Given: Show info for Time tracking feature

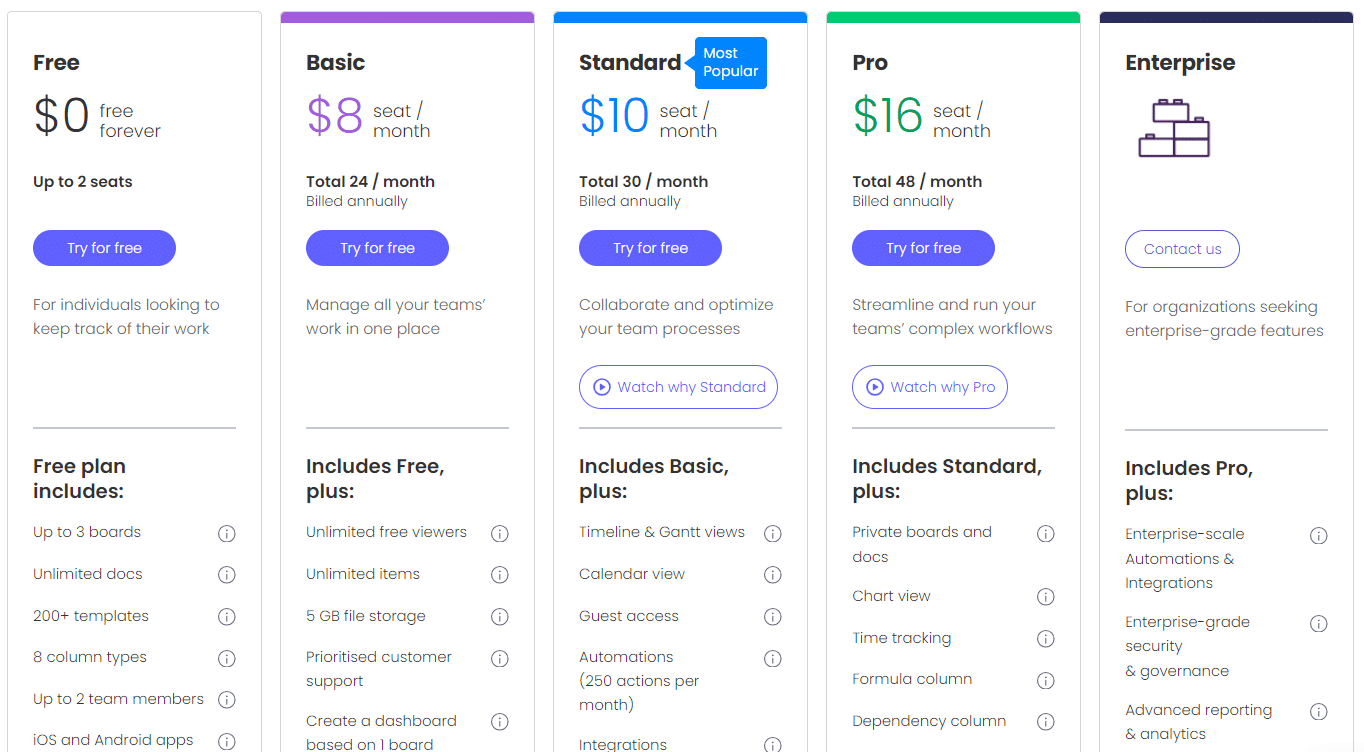Looking at the screenshot, I should [1046, 639].
